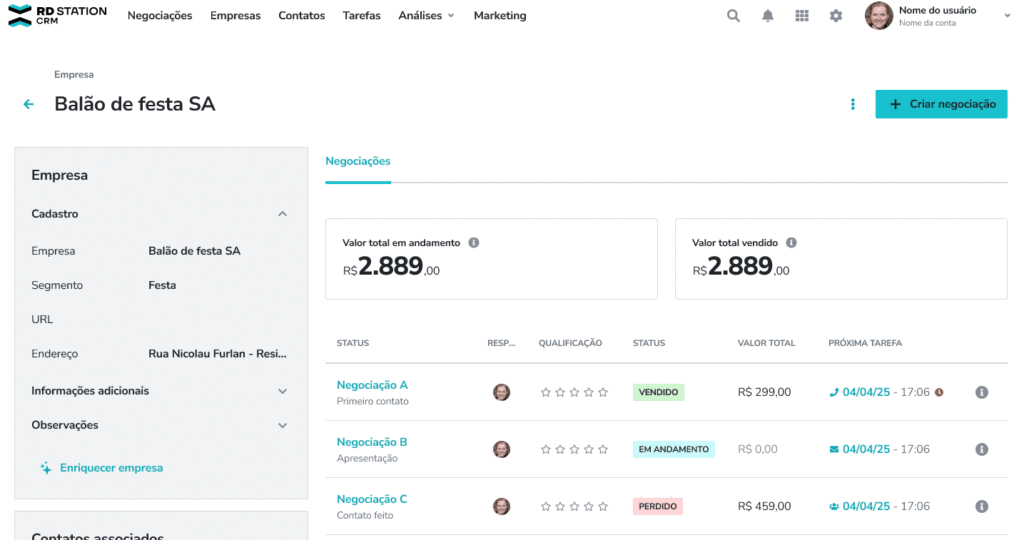Open info icon on Negociação A row

(x=981, y=392)
